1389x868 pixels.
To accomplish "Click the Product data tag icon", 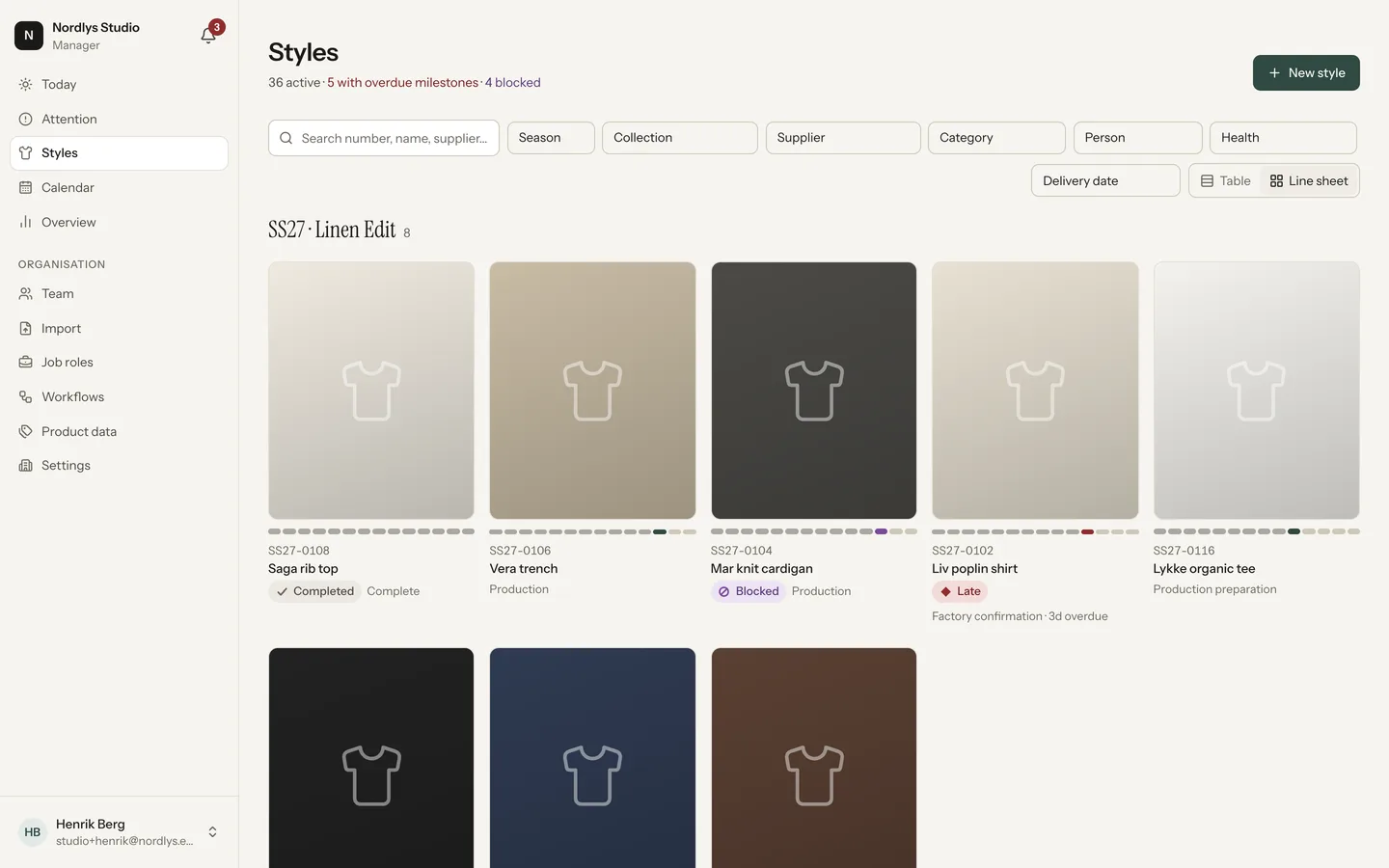I will coord(26,432).
